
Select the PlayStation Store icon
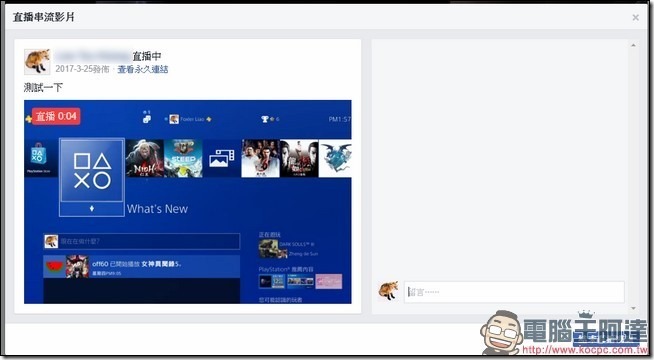(38, 158)
